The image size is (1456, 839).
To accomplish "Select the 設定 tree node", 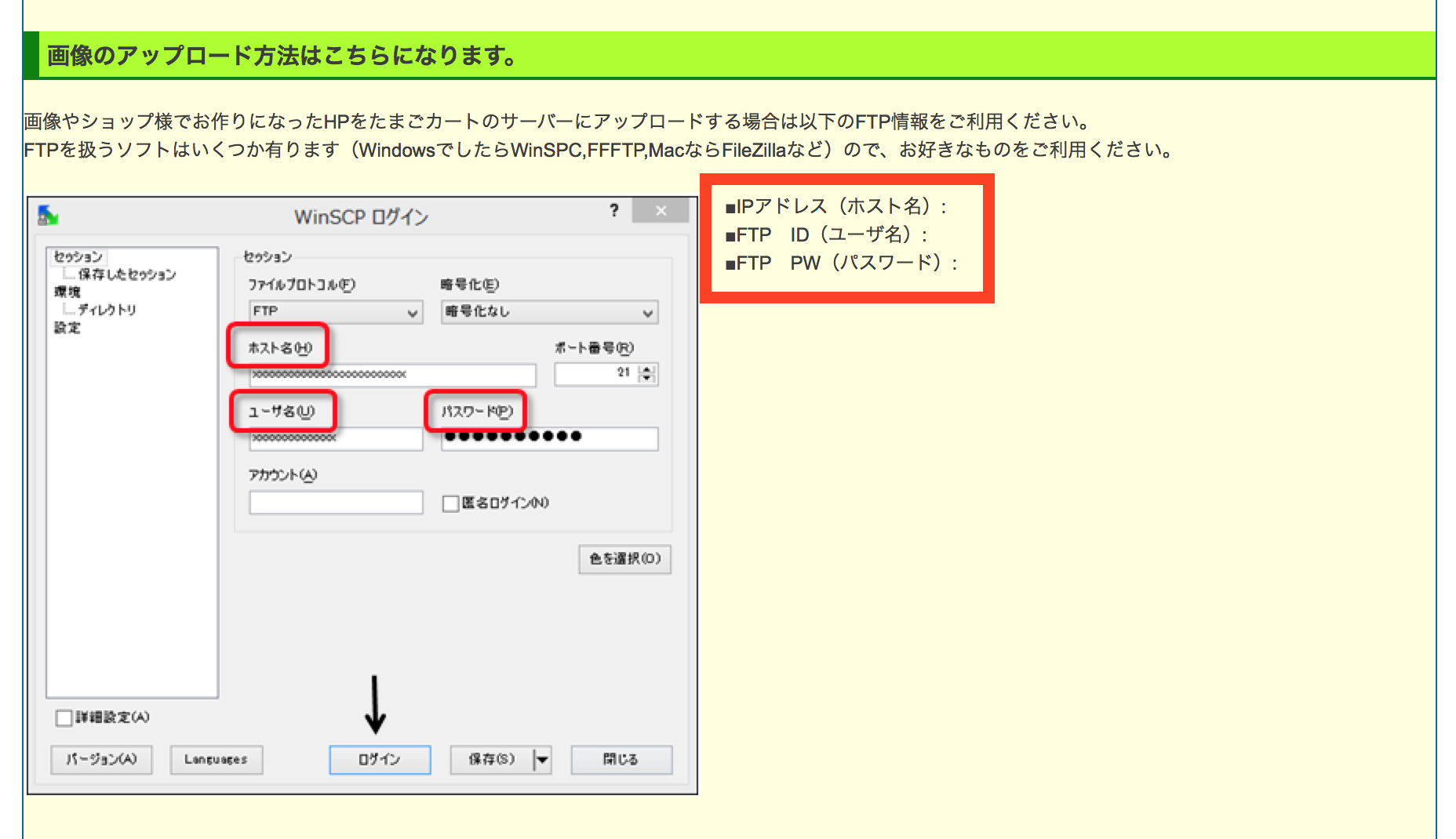I will coord(67,328).
